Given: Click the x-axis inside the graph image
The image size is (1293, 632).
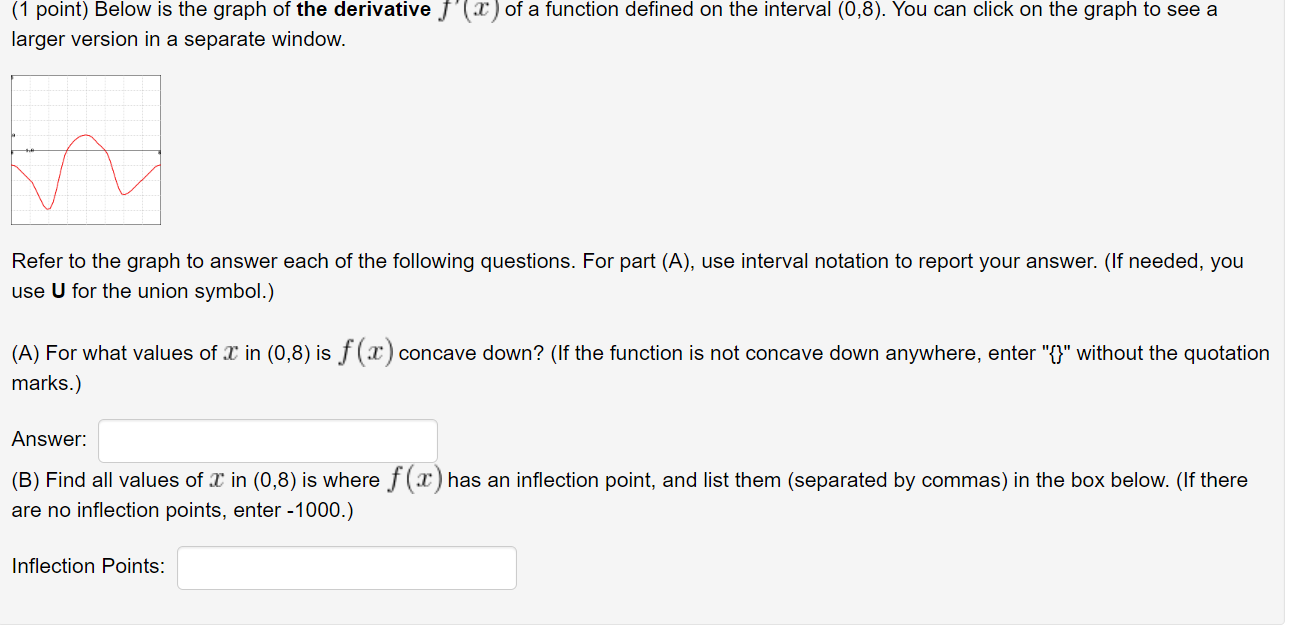Looking at the screenshot, I should [85, 152].
